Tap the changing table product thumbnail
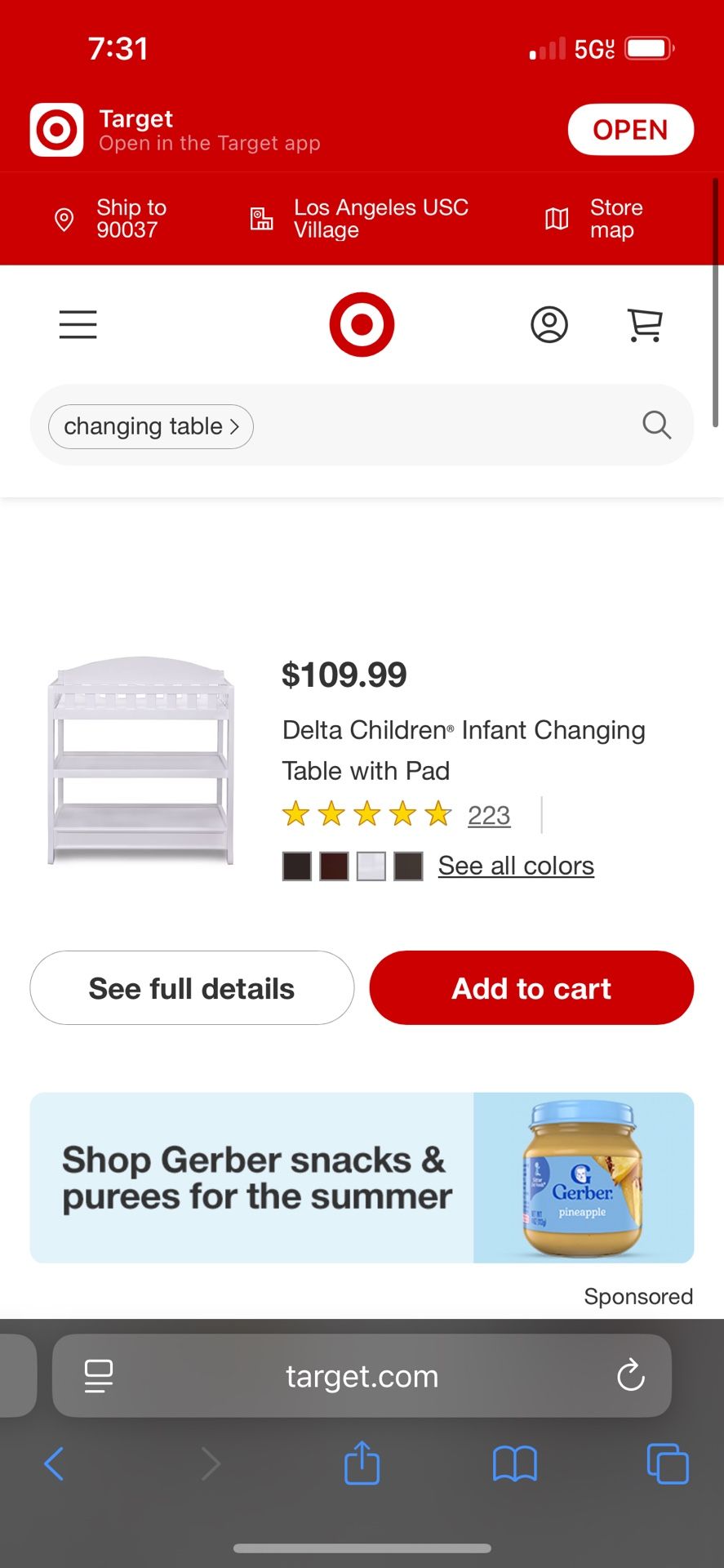The width and height of the screenshot is (724, 1568). [x=141, y=761]
